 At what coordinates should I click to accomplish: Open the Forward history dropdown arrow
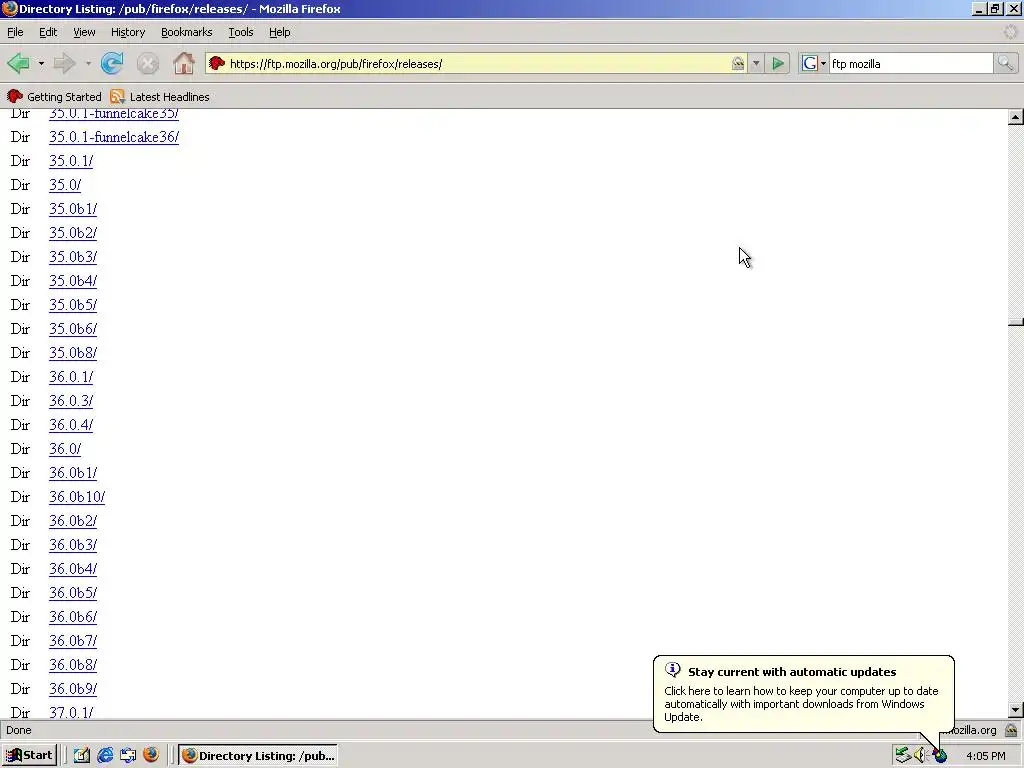[x=88, y=63]
